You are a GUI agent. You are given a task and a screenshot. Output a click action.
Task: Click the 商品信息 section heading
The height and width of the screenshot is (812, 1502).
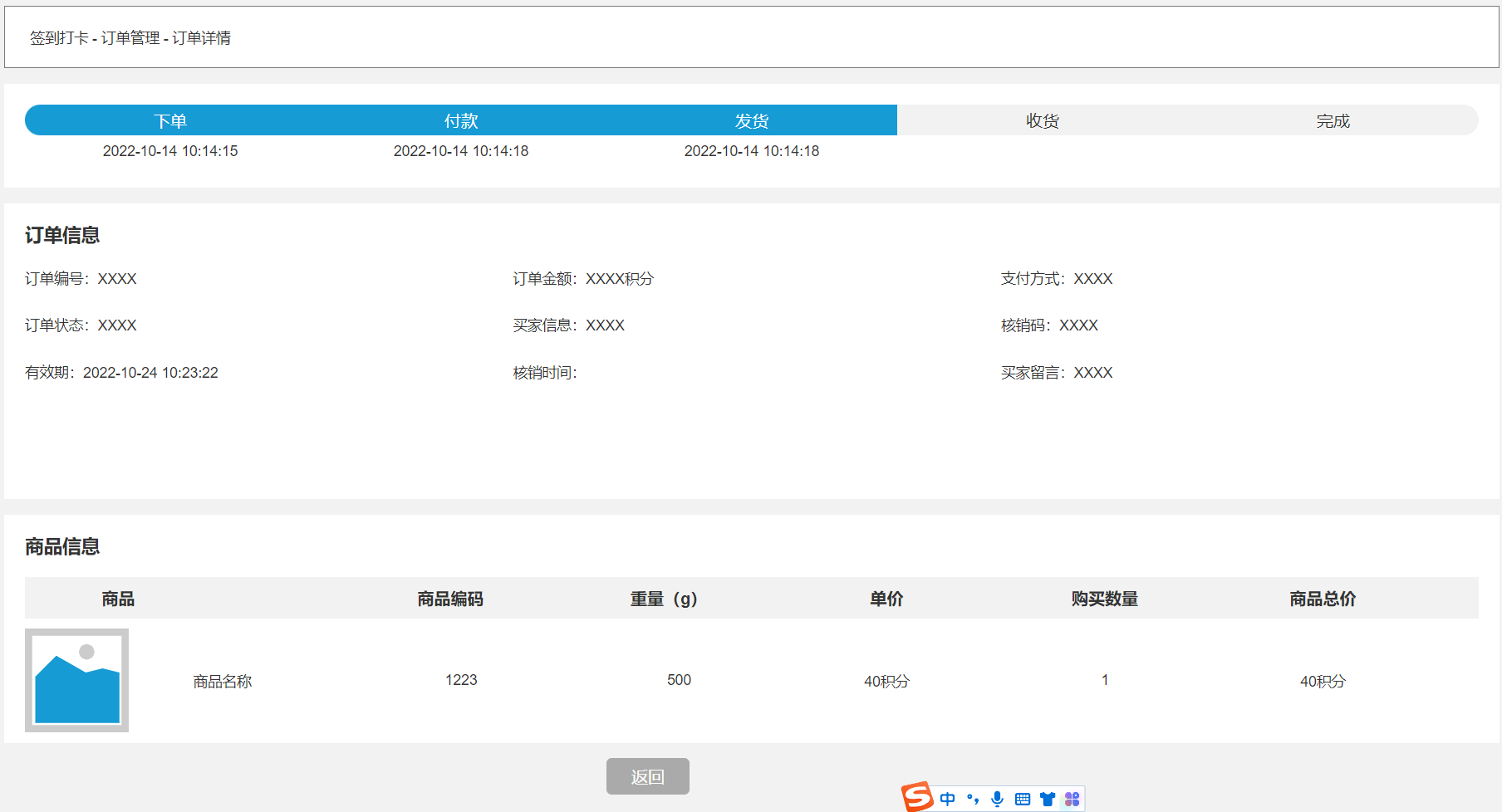(62, 546)
